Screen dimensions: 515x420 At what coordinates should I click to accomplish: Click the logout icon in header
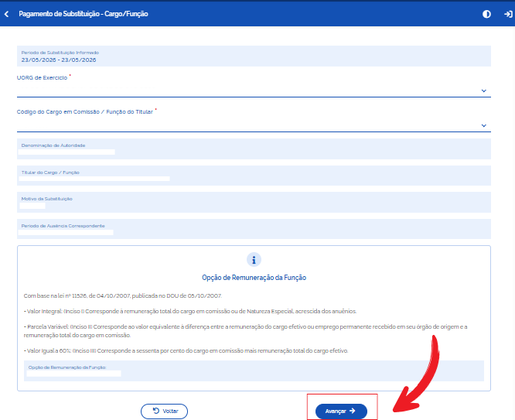[508, 14]
